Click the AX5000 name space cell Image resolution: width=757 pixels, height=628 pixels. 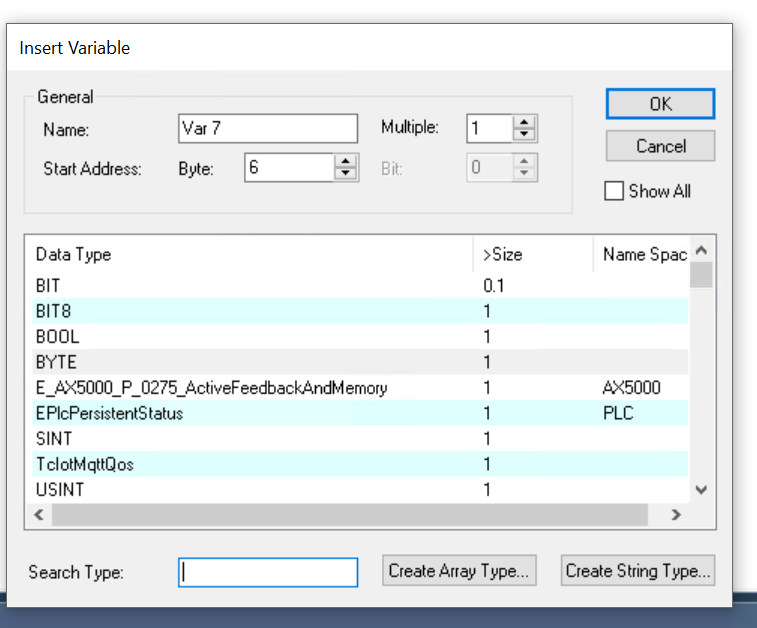631,388
